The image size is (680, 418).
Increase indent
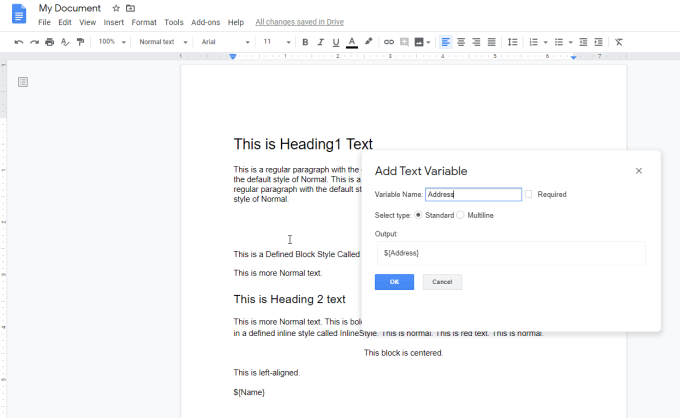tap(598, 42)
